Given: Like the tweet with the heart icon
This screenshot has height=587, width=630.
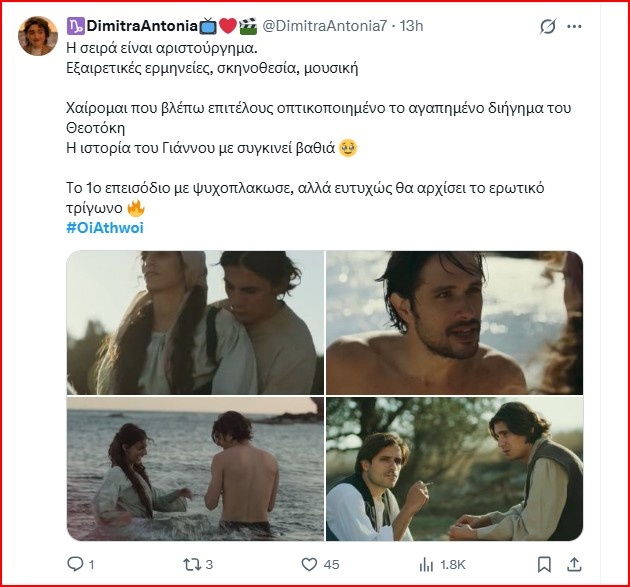Looking at the screenshot, I should click(309, 564).
